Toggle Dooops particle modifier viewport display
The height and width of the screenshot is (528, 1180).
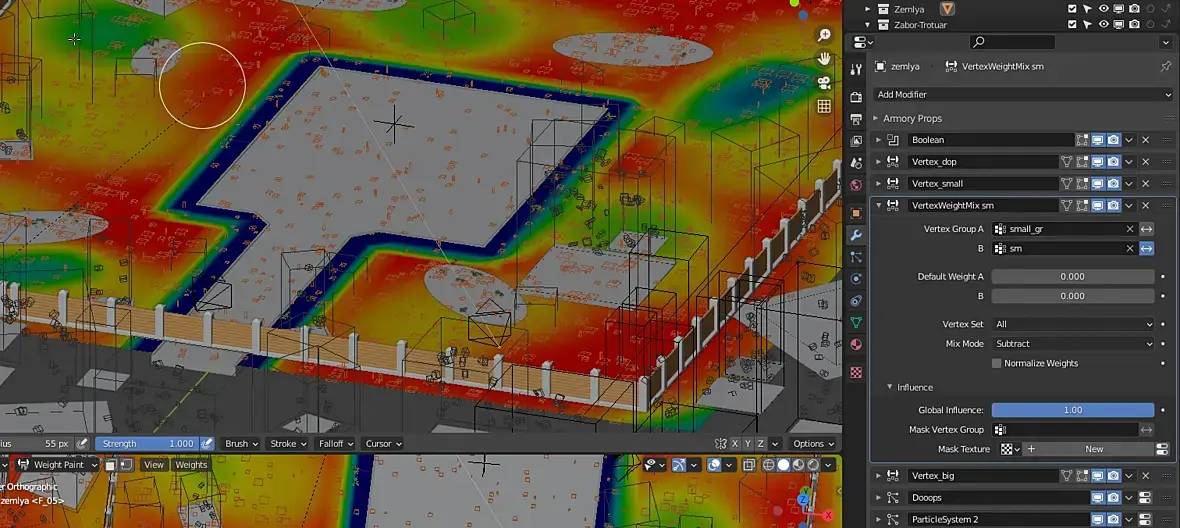point(1098,498)
